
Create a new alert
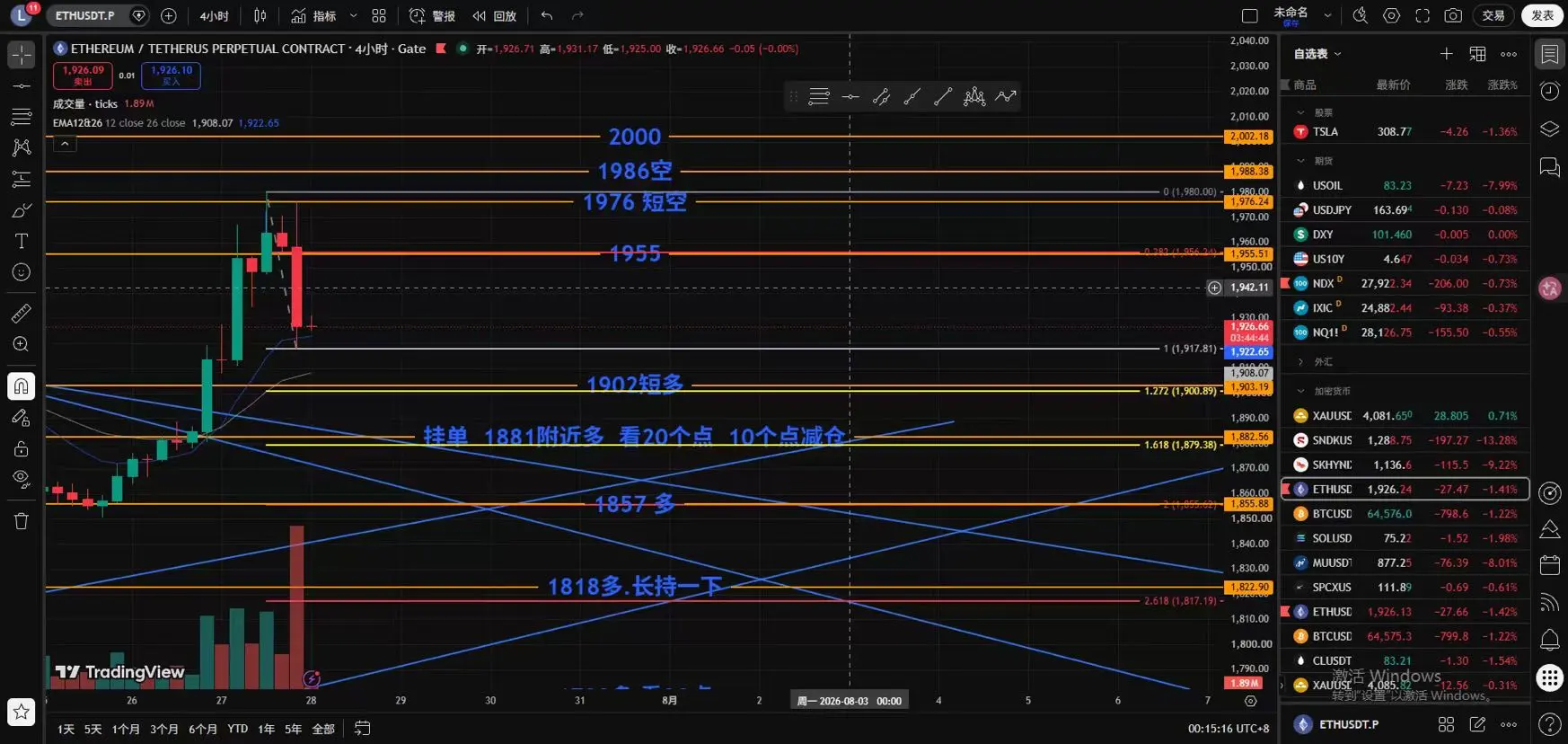[x=432, y=15]
